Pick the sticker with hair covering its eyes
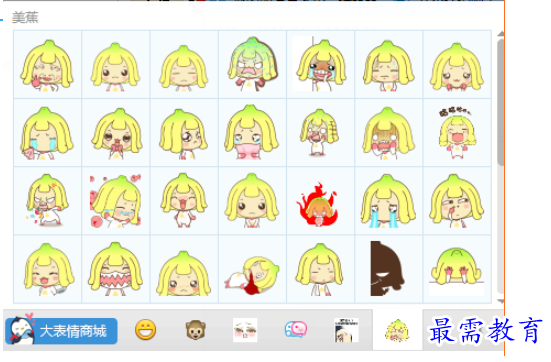 tap(389, 132)
